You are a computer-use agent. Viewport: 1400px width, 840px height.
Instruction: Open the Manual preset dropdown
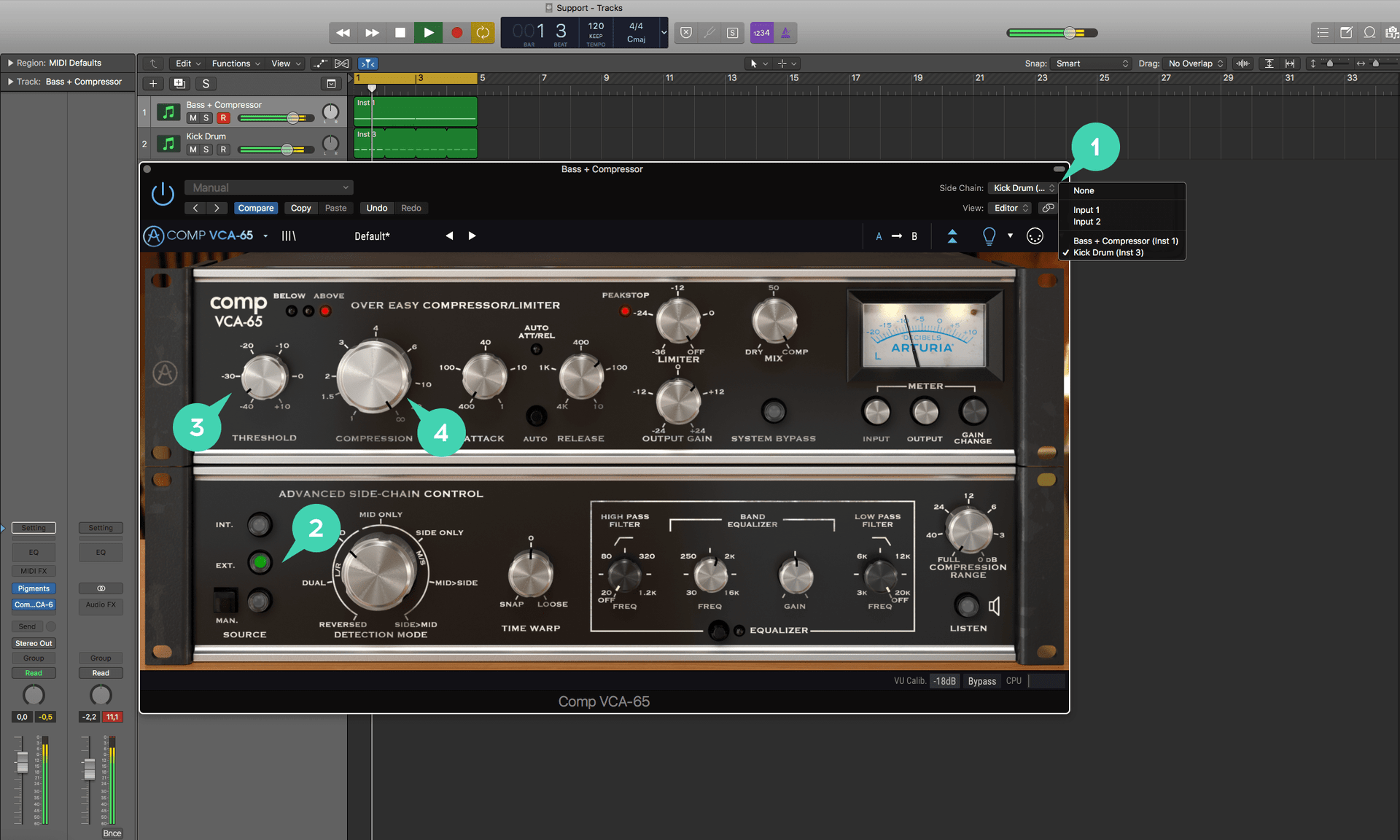[x=268, y=187]
